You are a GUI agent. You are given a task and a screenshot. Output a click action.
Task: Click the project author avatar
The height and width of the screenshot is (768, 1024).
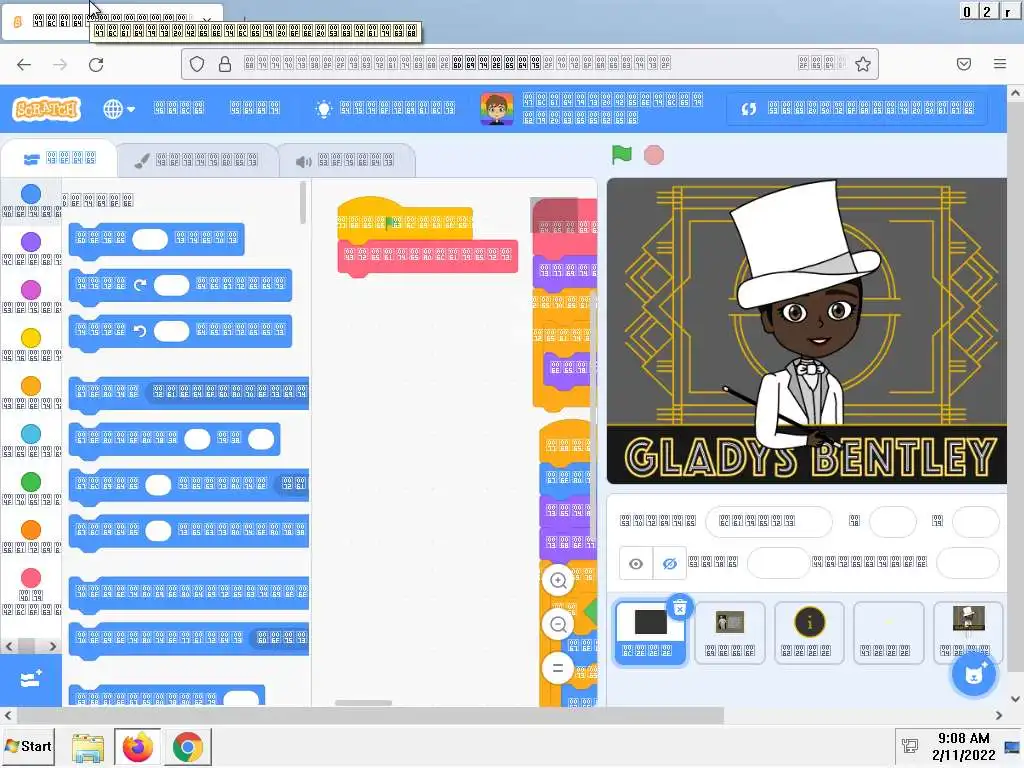point(496,108)
